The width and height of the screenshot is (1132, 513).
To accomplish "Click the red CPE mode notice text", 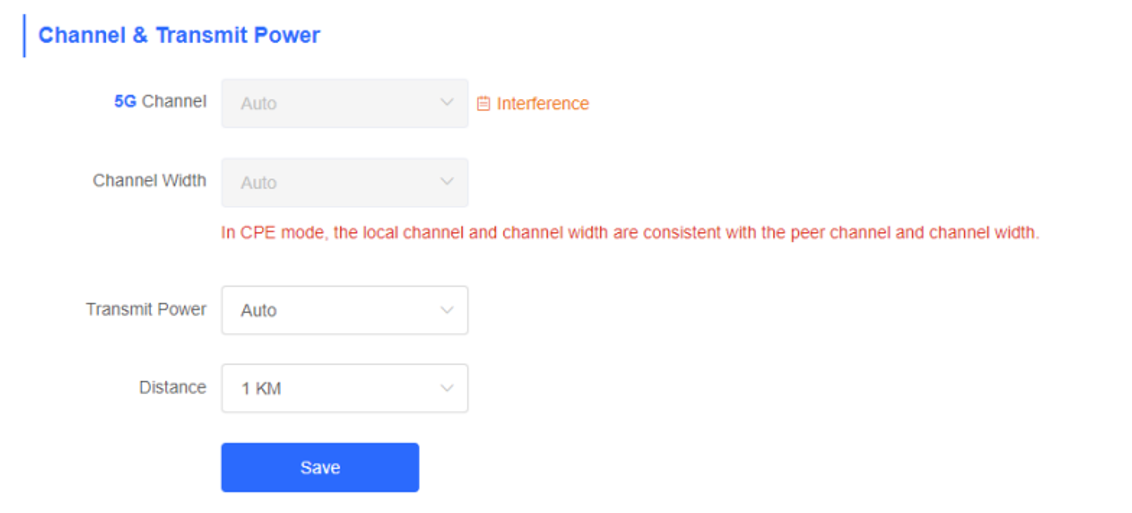I will [x=630, y=234].
